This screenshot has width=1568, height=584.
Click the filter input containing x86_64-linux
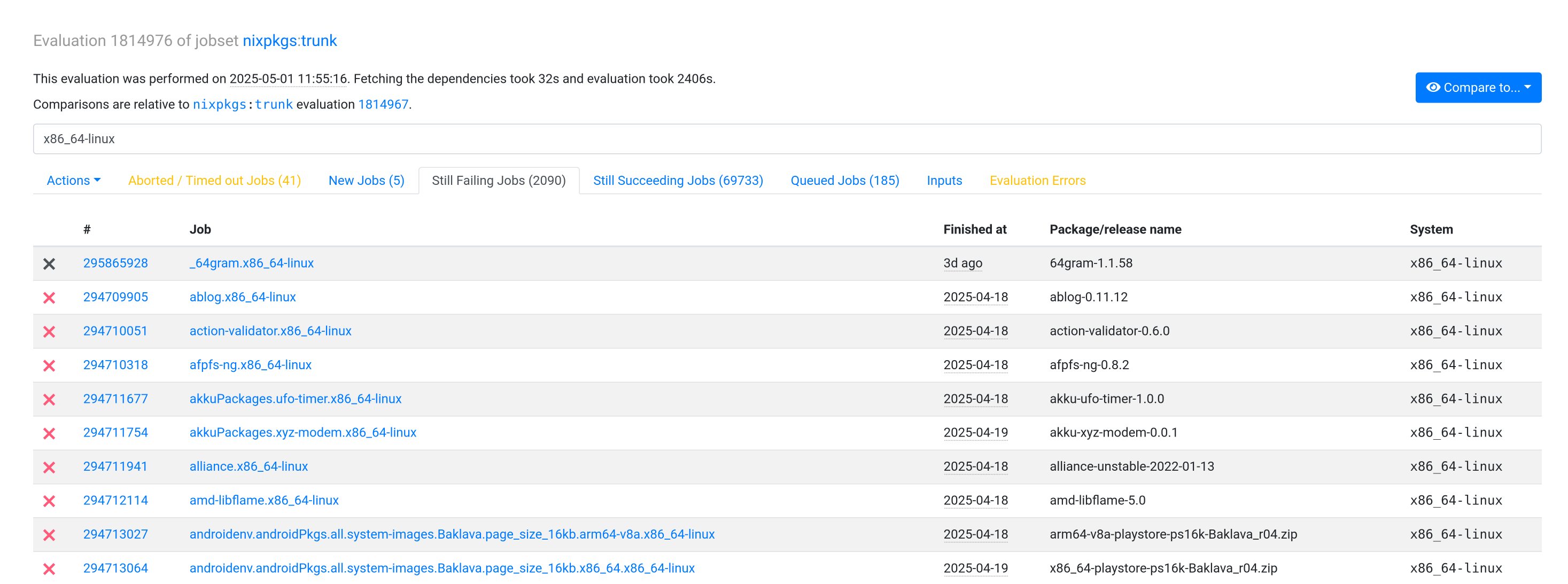click(x=787, y=139)
